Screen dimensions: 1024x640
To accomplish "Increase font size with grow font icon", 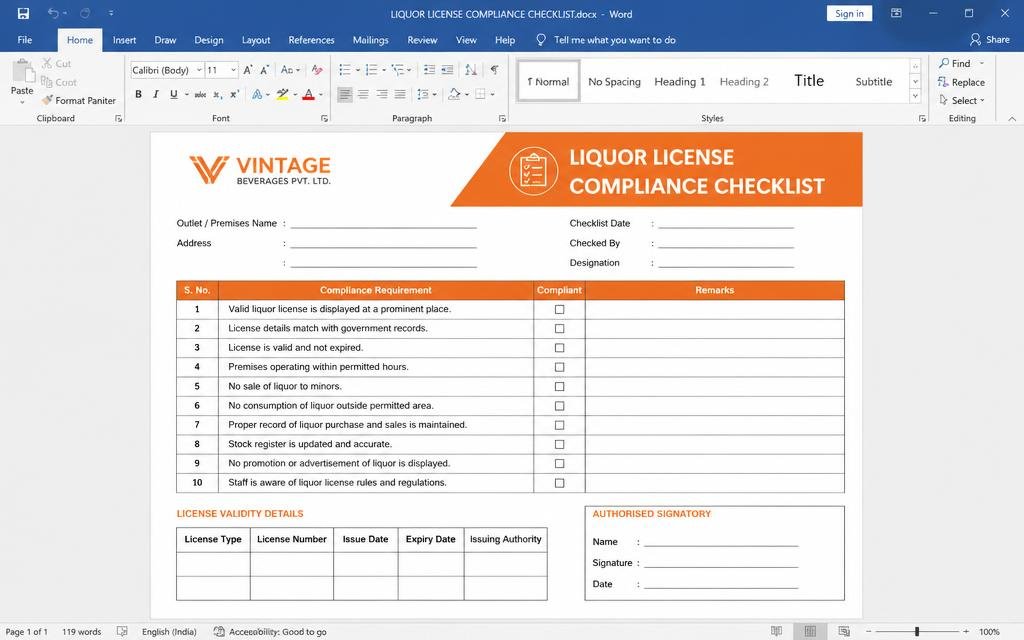I will [248, 70].
